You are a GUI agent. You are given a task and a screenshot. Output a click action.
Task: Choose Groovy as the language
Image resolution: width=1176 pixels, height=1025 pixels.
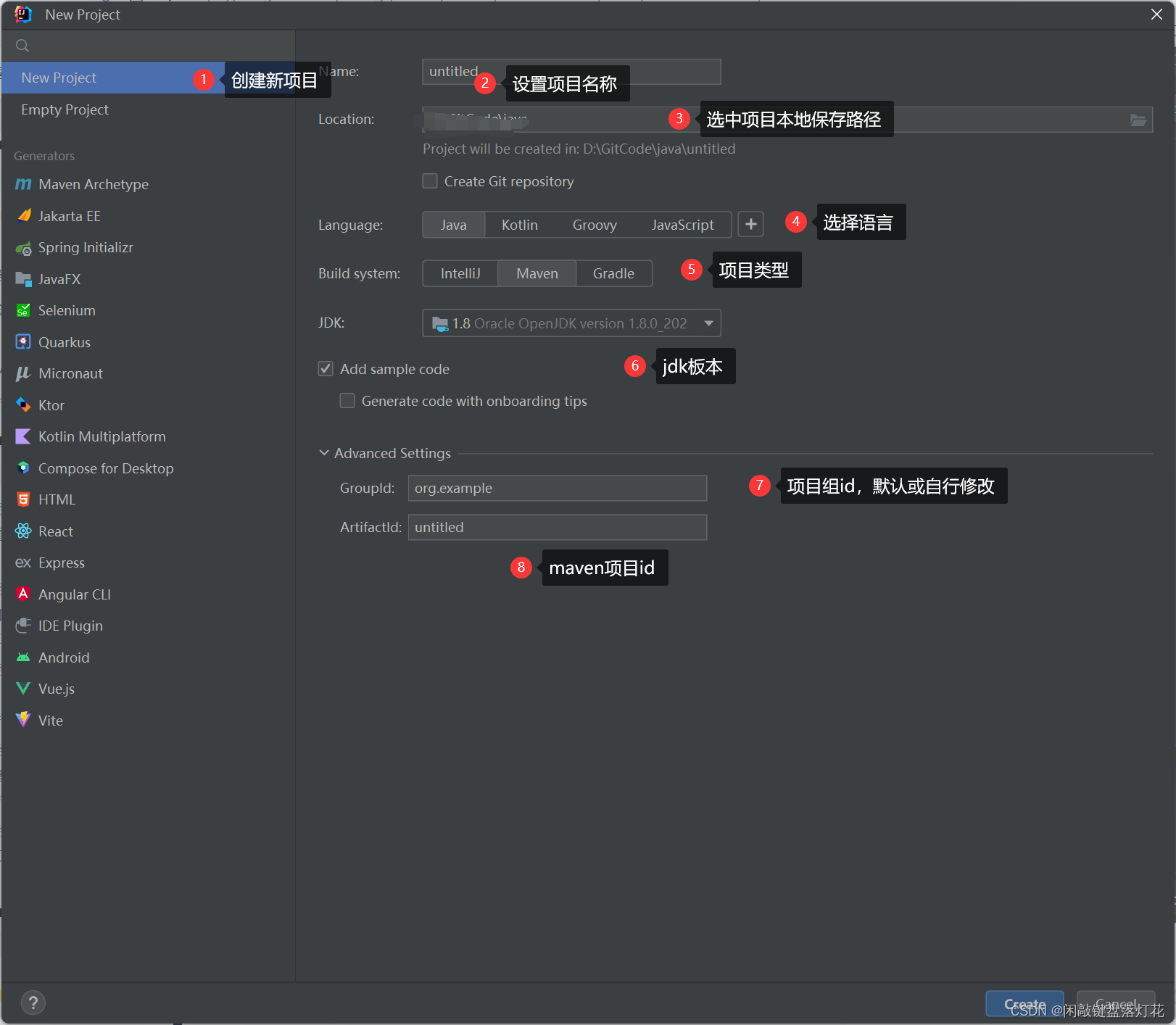coord(595,225)
